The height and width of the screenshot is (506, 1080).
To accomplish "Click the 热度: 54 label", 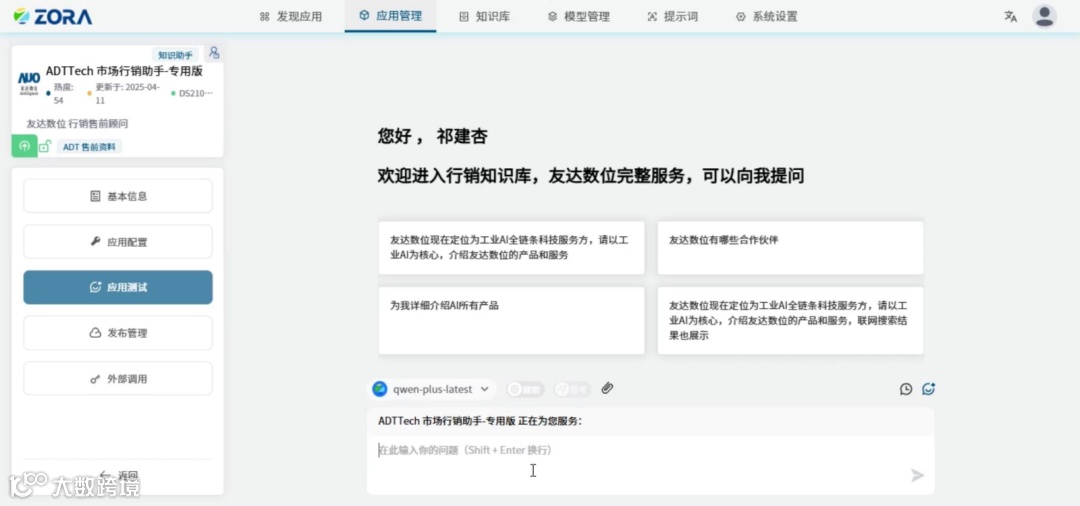I will (x=63, y=94).
